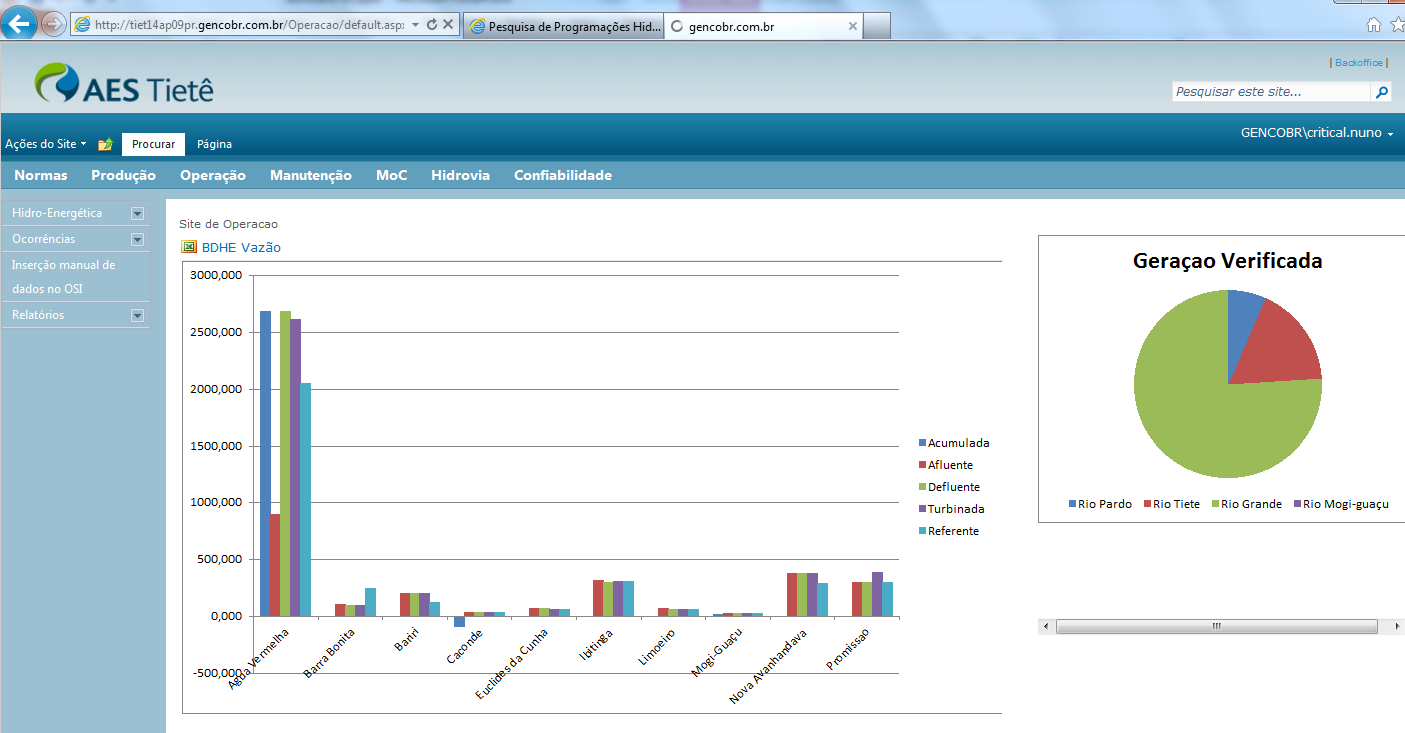The height and width of the screenshot is (733, 1405).
Task: Click the Rio Tiete pie legend entry
Action: click(x=1171, y=504)
